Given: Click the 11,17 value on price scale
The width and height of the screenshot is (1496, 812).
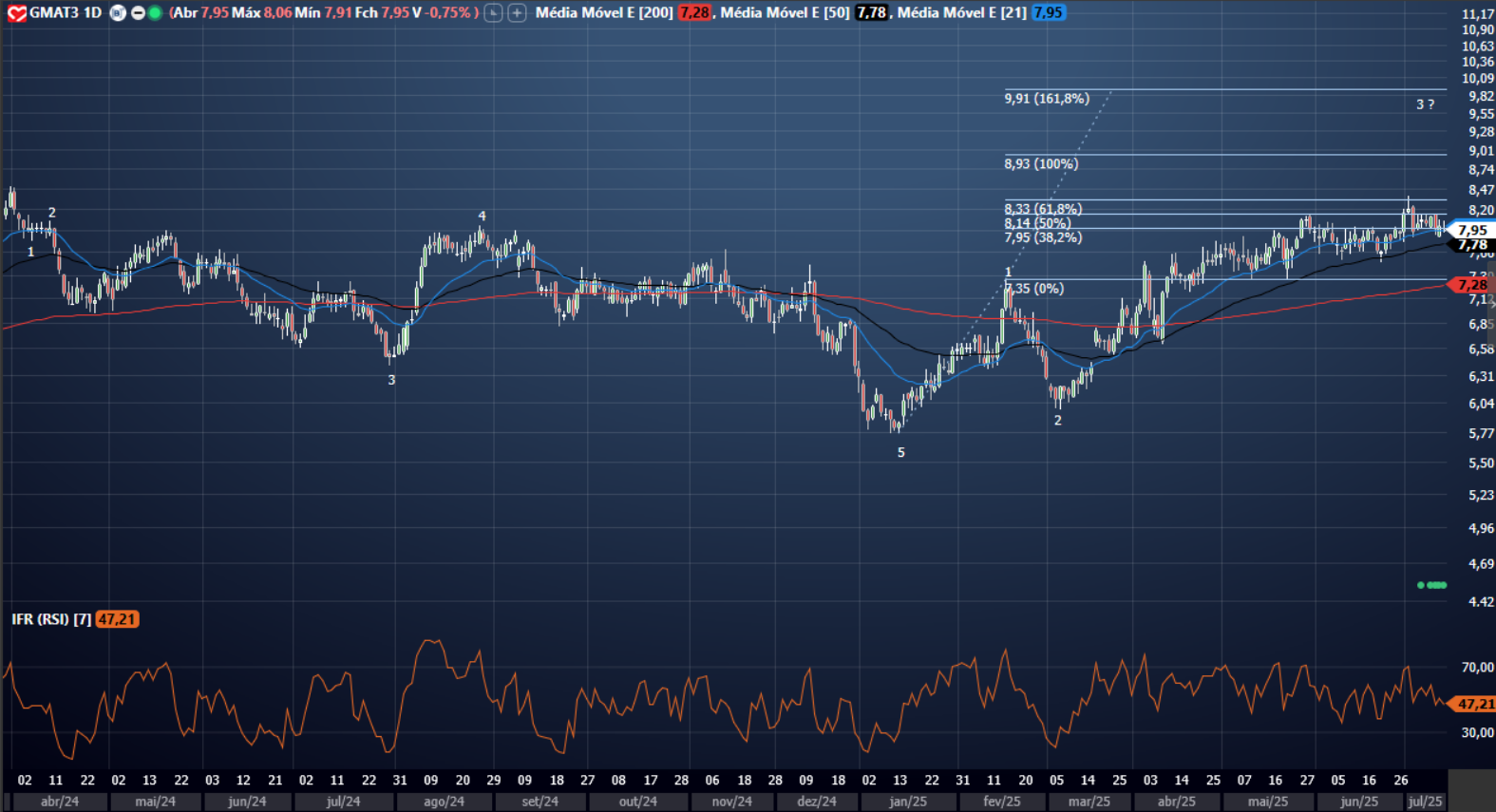Looking at the screenshot, I should pos(1478,14).
